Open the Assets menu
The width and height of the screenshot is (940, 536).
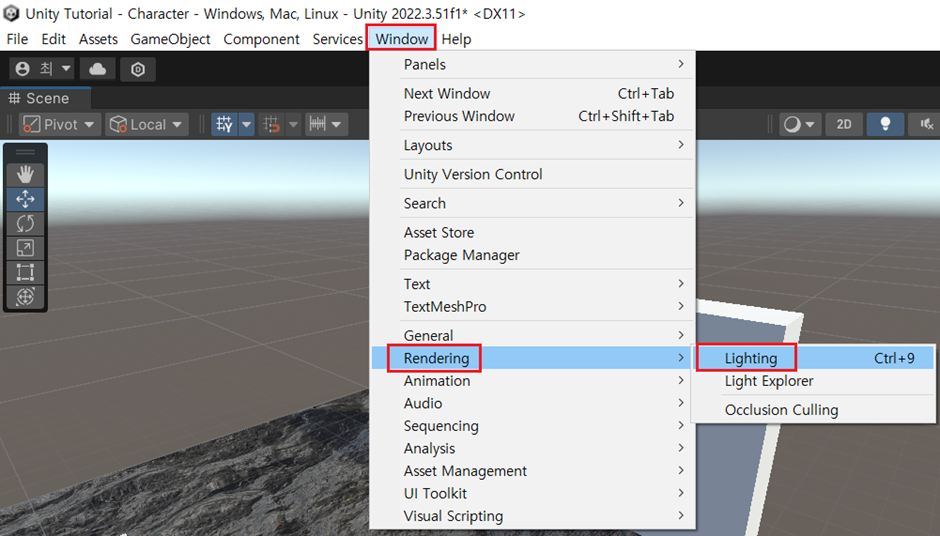pyautogui.click(x=98, y=39)
